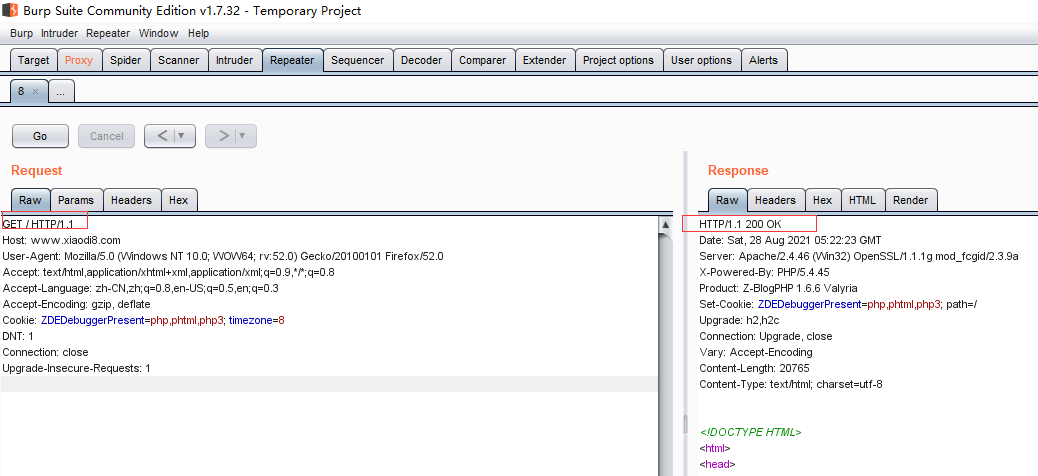Send the request with the Go button

click(x=40, y=136)
